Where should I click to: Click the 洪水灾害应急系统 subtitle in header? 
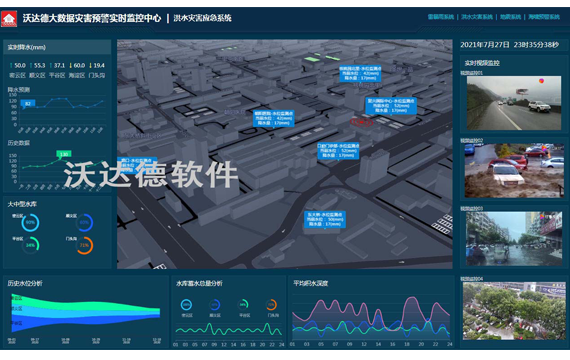[202, 18]
